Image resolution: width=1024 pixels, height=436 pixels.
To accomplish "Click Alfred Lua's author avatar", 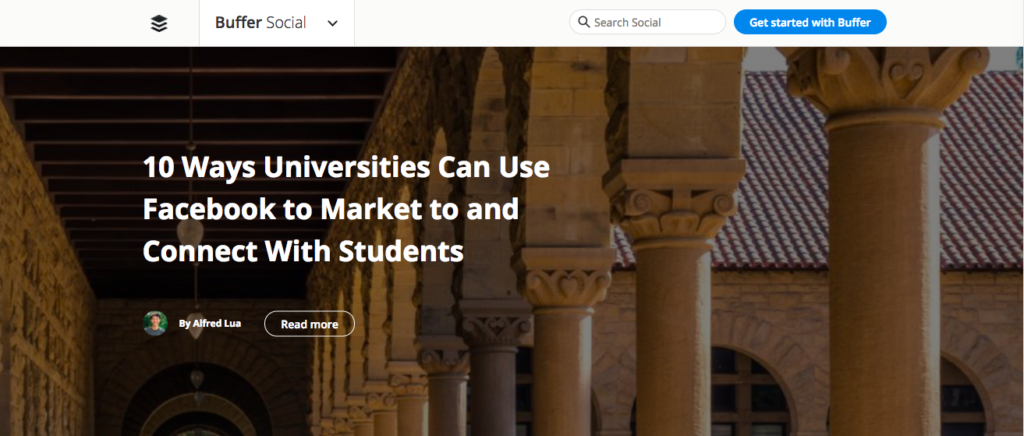I will pos(155,323).
